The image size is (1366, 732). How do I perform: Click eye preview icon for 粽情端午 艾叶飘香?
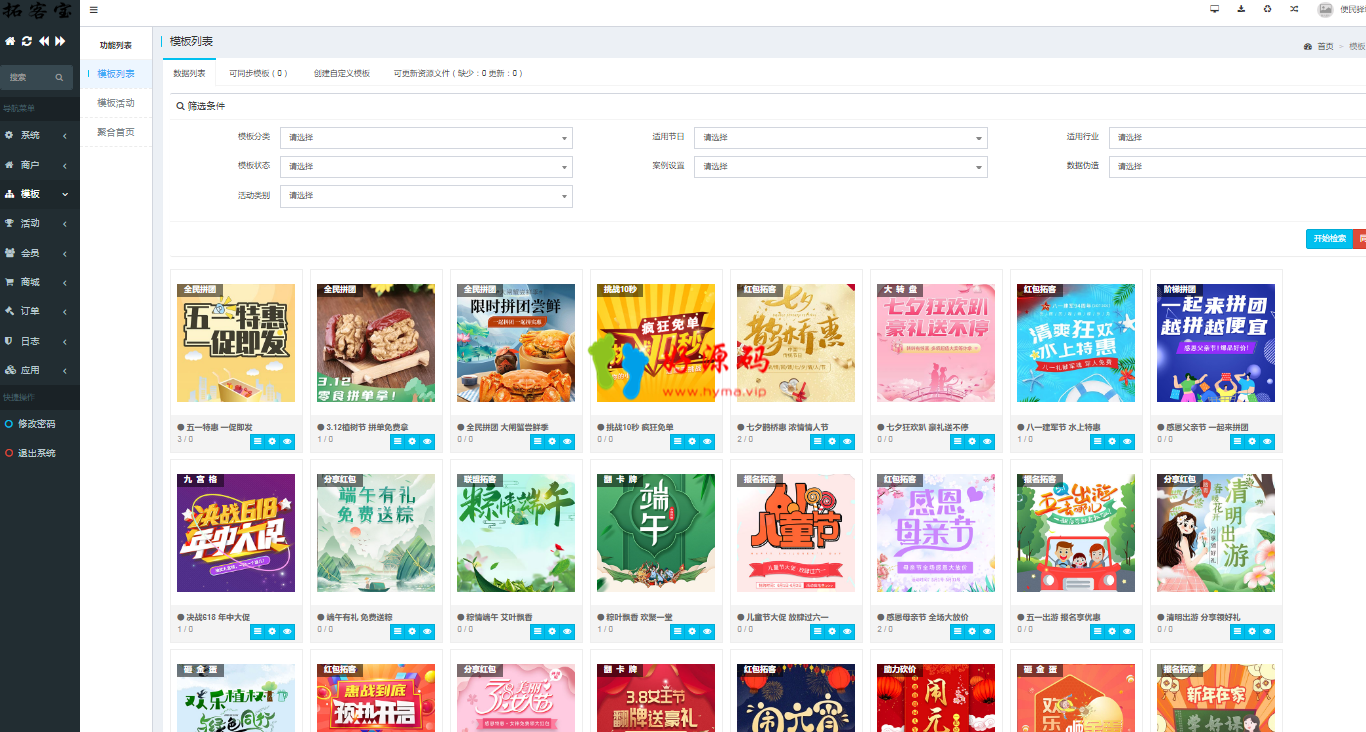point(567,630)
